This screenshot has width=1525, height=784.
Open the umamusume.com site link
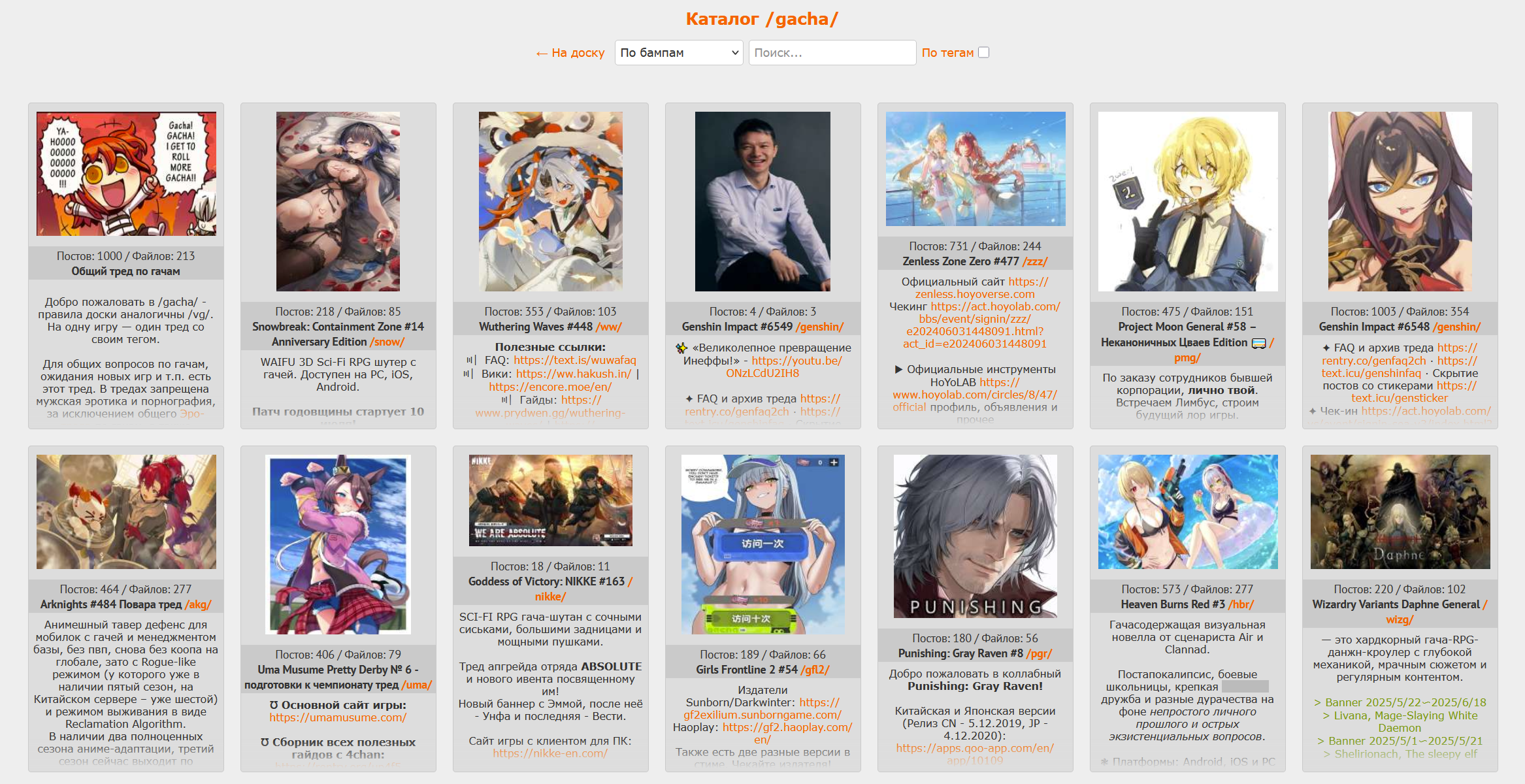tap(338, 717)
